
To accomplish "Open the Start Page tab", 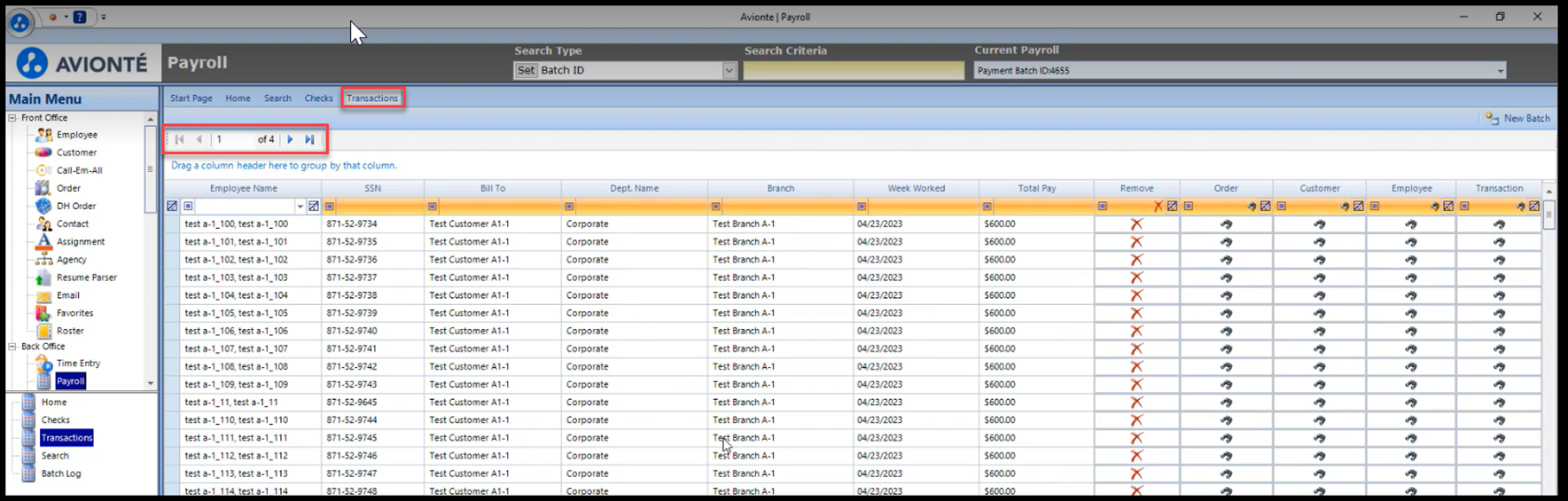I will (x=191, y=98).
